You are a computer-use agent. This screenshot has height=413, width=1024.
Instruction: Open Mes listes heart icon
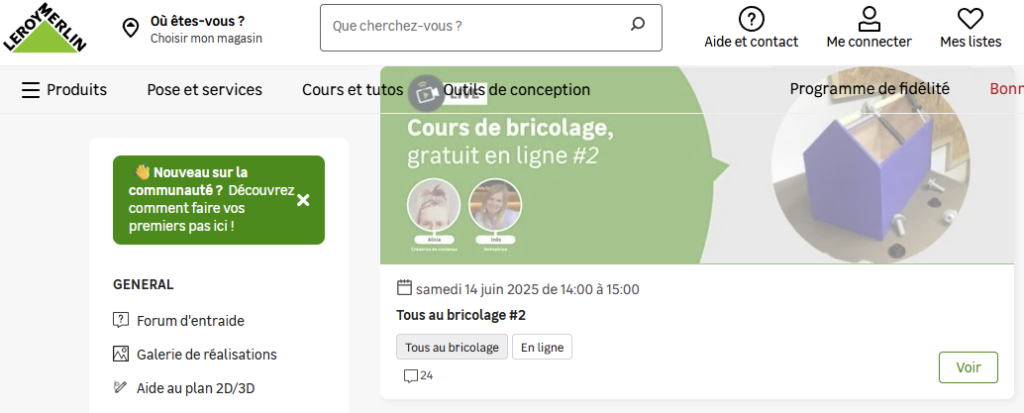coord(970,19)
